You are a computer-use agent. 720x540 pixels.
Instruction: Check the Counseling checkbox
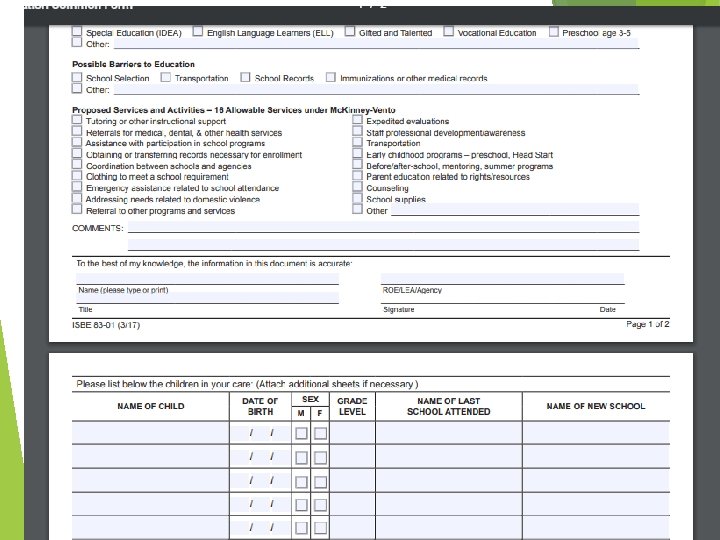[x=357, y=186]
